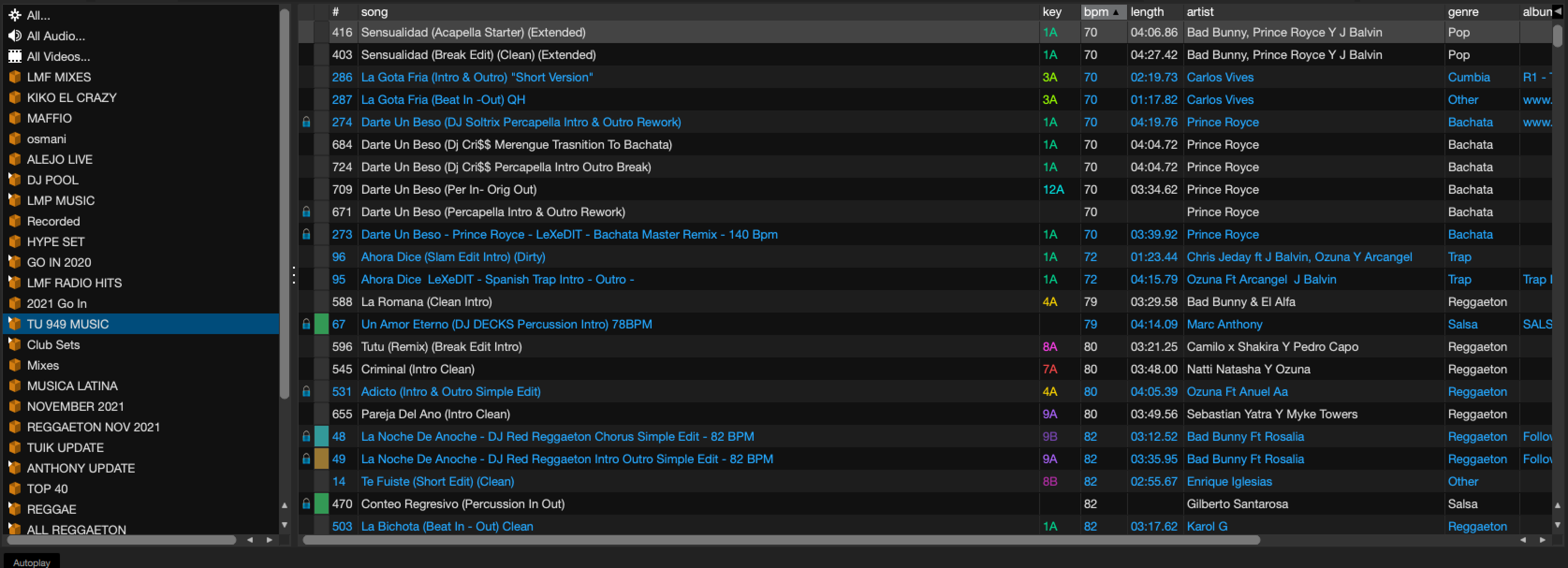Screen dimensions: 1568x568
Task: Select the MUSICA LATINA crate
Action: [x=72, y=386]
